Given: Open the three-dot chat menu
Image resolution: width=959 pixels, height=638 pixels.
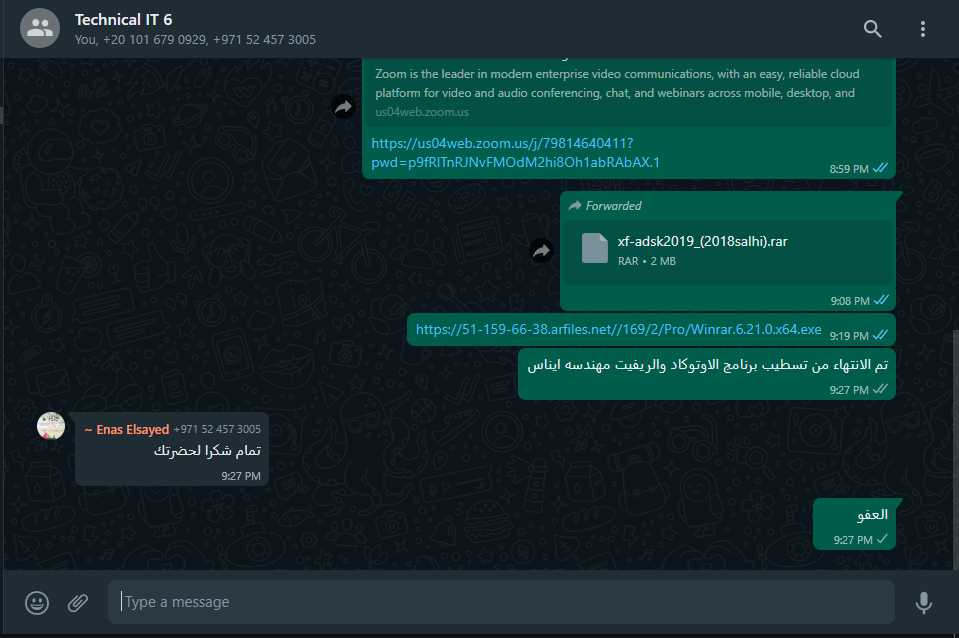Looking at the screenshot, I should [922, 29].
